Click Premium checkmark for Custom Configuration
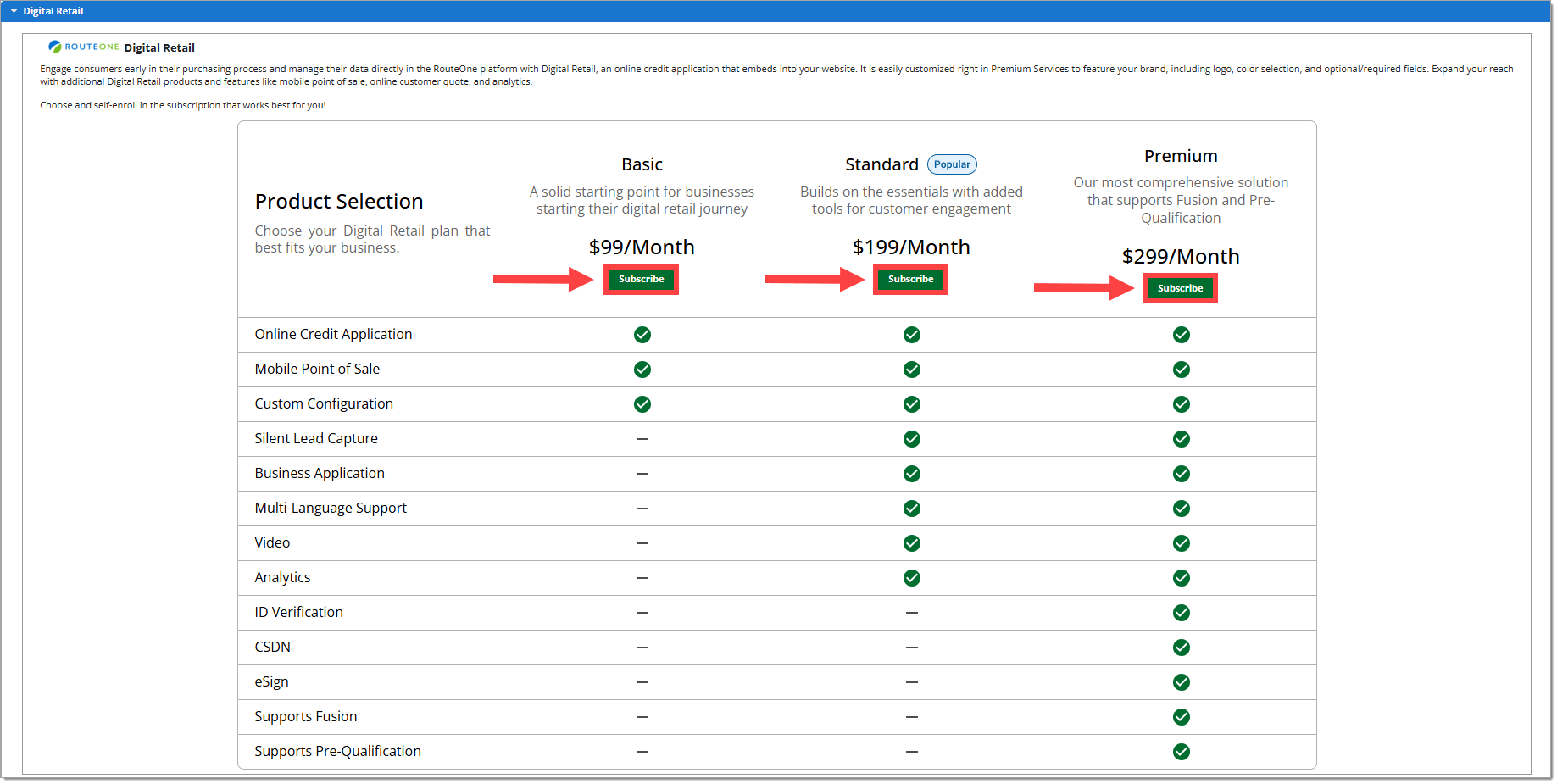The height and width of the screenshot is (784, 1557). (1181, 404)
